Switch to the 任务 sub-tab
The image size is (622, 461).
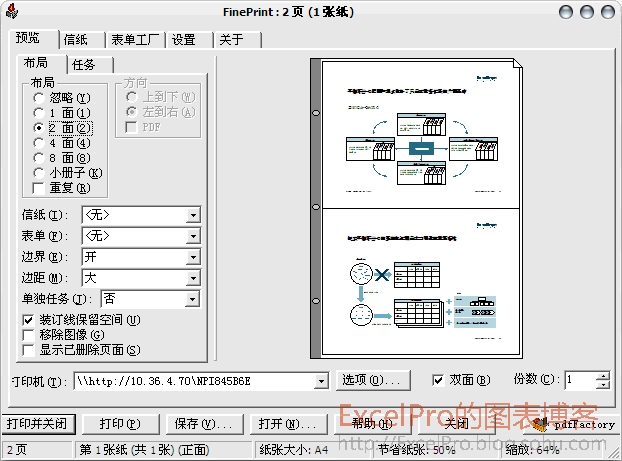90,65
